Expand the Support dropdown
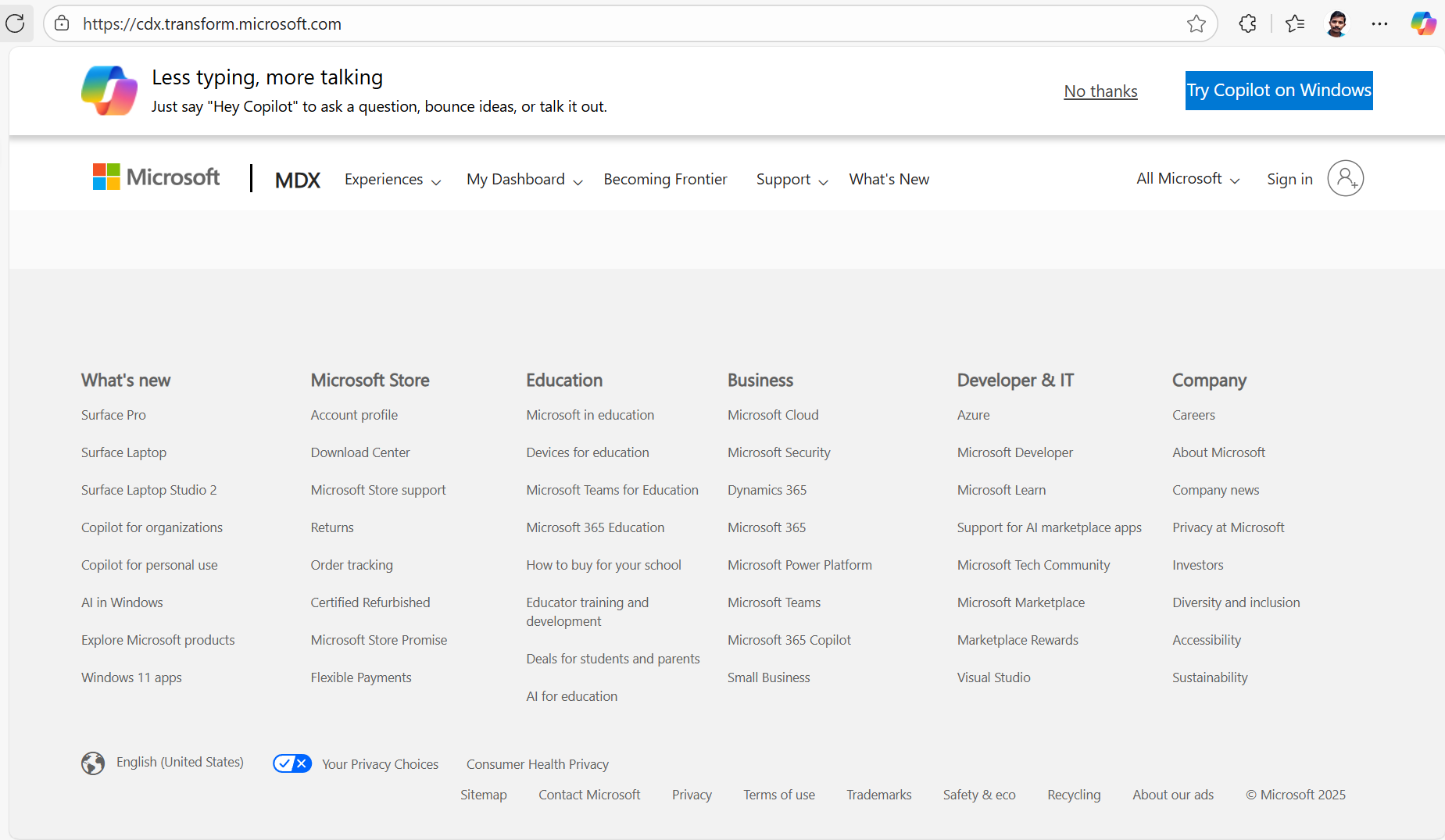This screenshot has width=1445, height=840. (790, 179)
